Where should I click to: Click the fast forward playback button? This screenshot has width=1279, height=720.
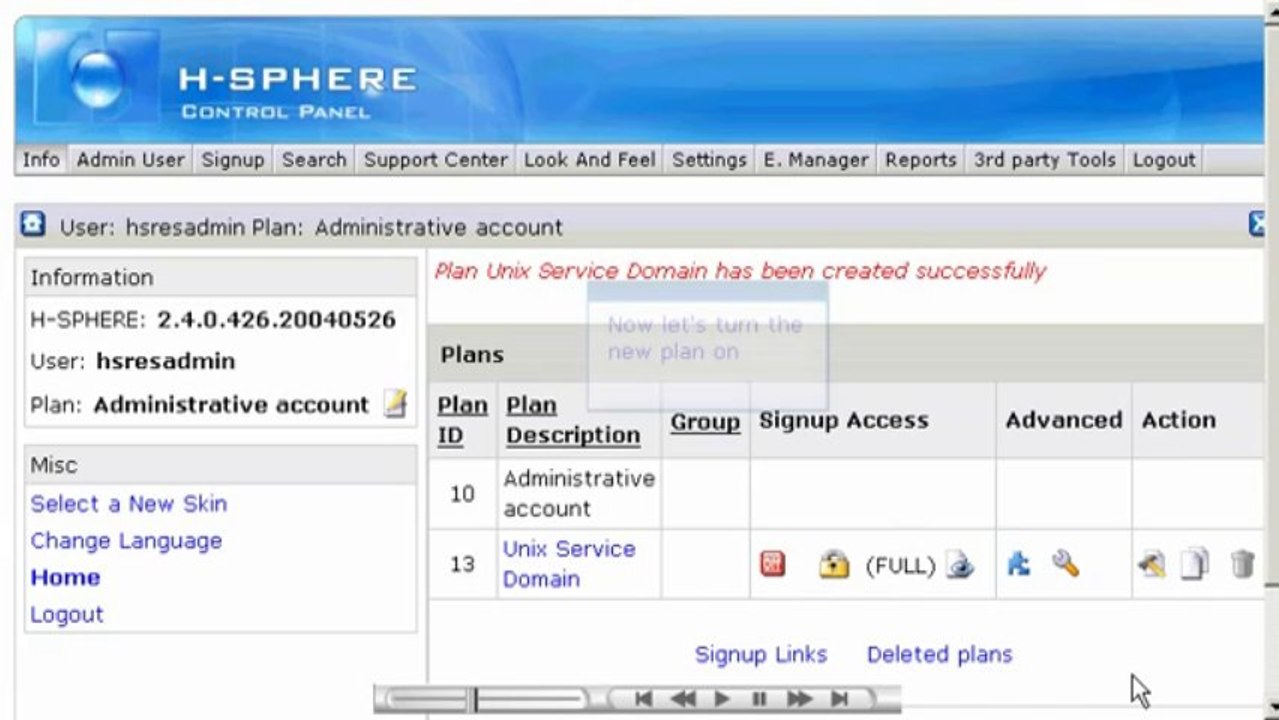pos(799,699)
